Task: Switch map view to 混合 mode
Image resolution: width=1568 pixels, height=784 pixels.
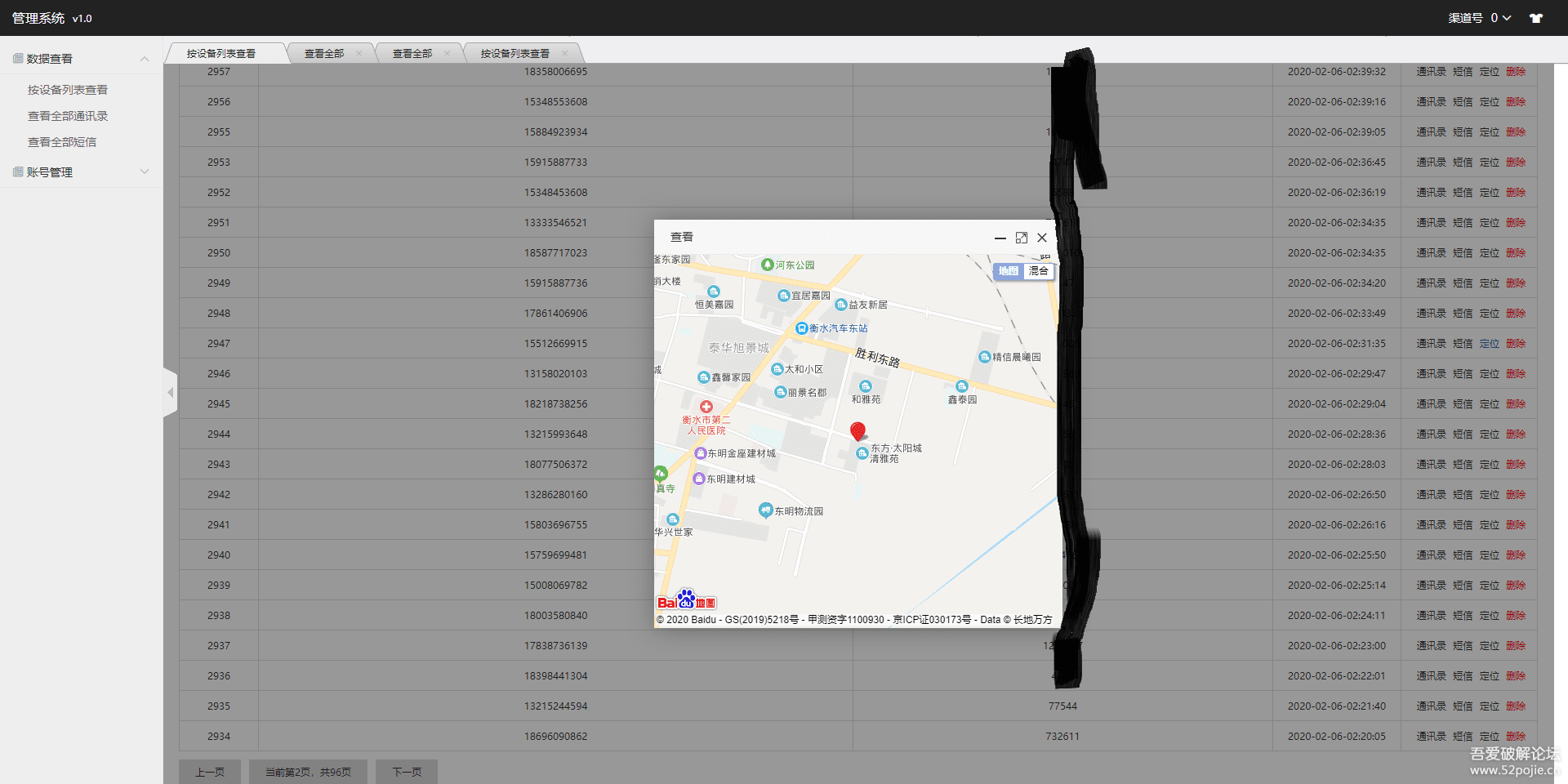Action: tap(1038, 271)
